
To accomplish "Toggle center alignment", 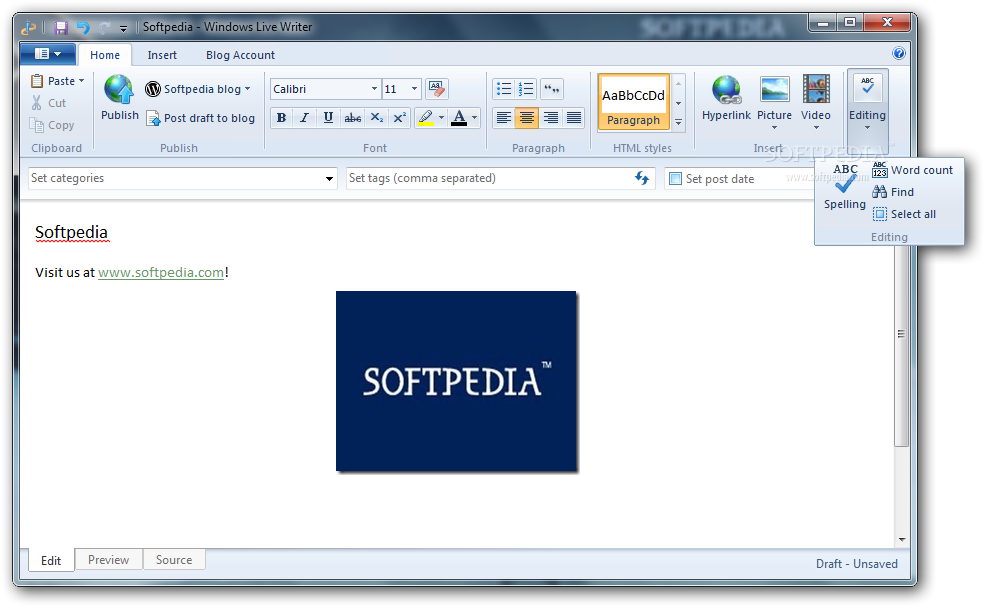I will (x=526, y=118).
